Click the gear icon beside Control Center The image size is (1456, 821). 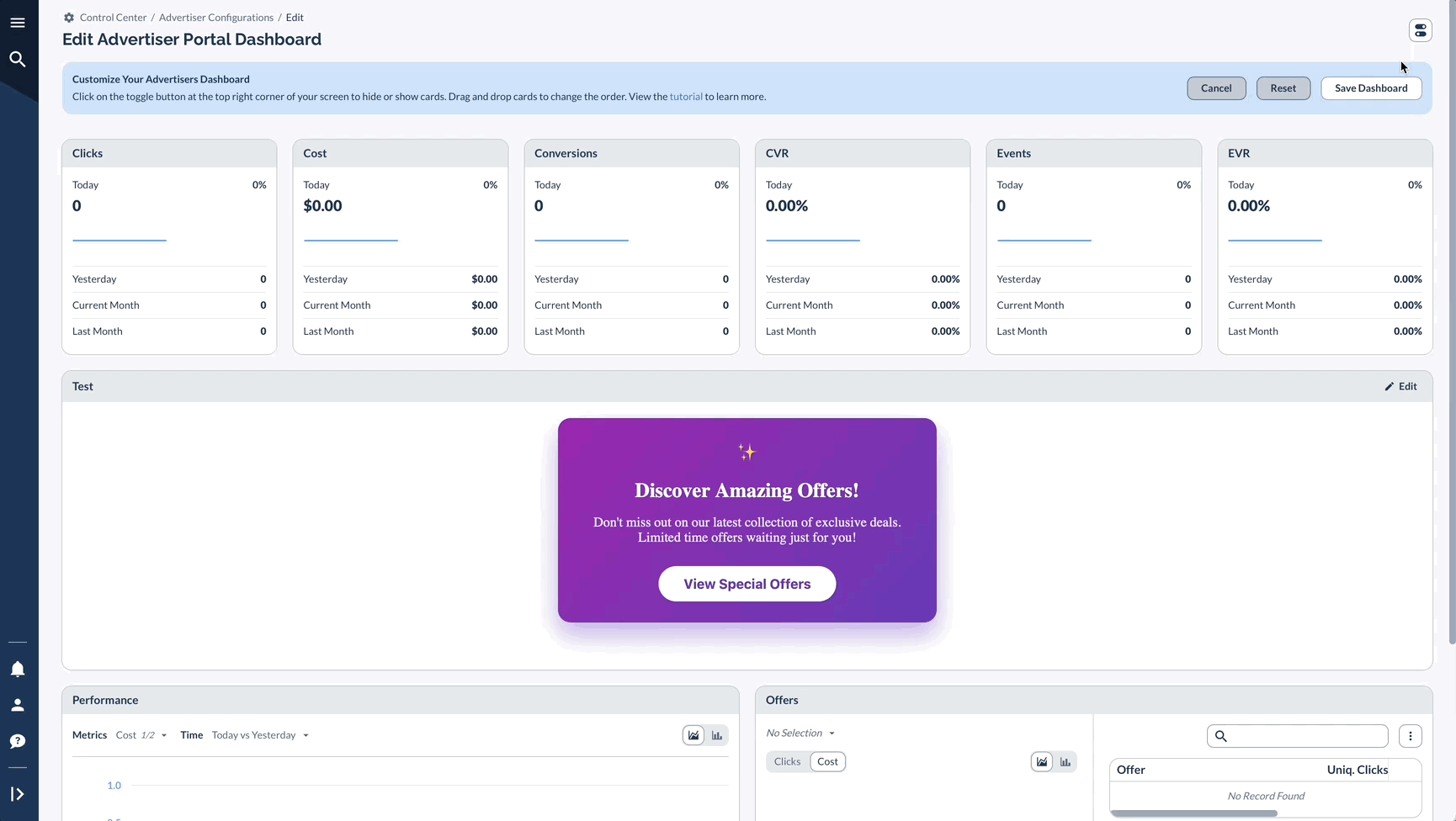coord(69,18)
